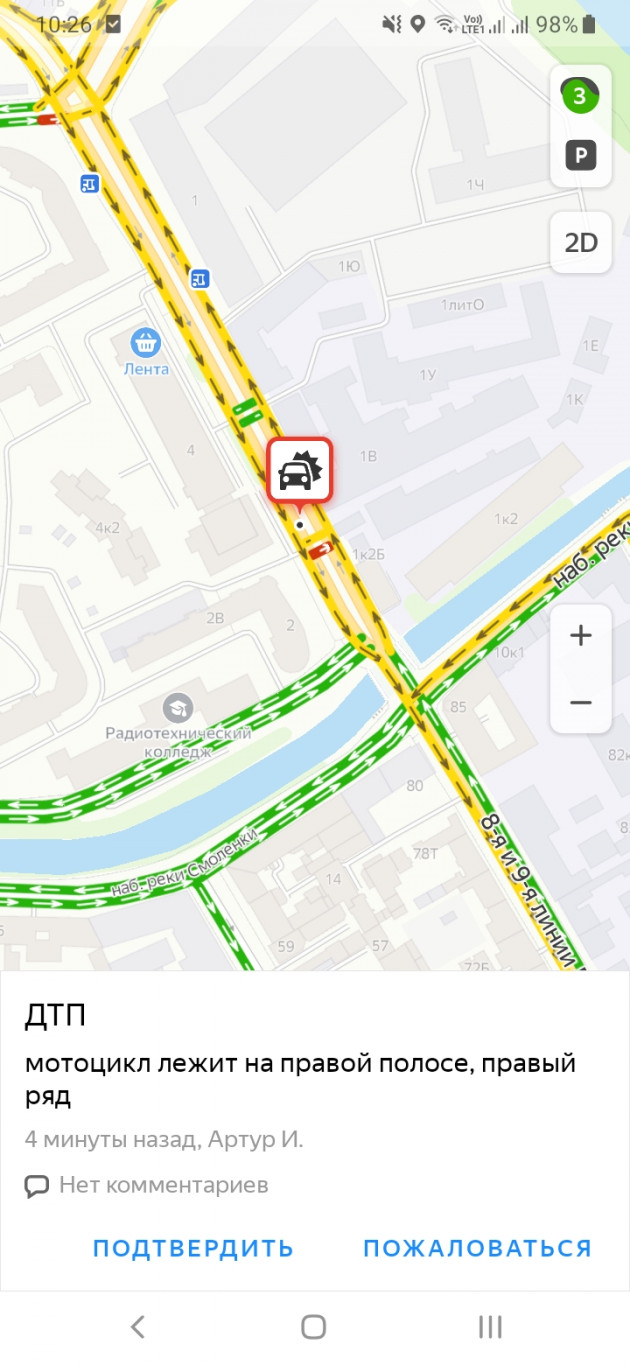Tap the red car icon below the accident marker
This screenshot has width=630, height=1365.
[320, 550]
